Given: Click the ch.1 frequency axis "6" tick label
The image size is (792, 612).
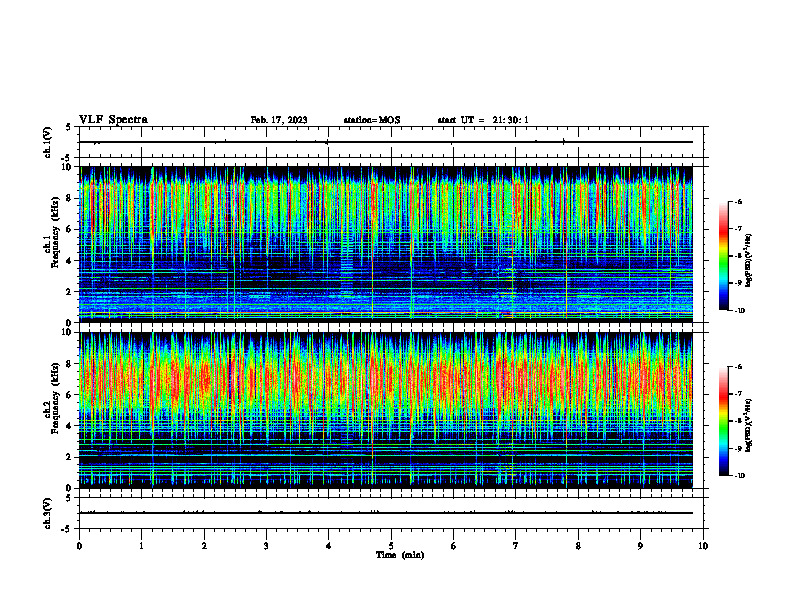Looking at the screenshot, I should coord(70,229).
